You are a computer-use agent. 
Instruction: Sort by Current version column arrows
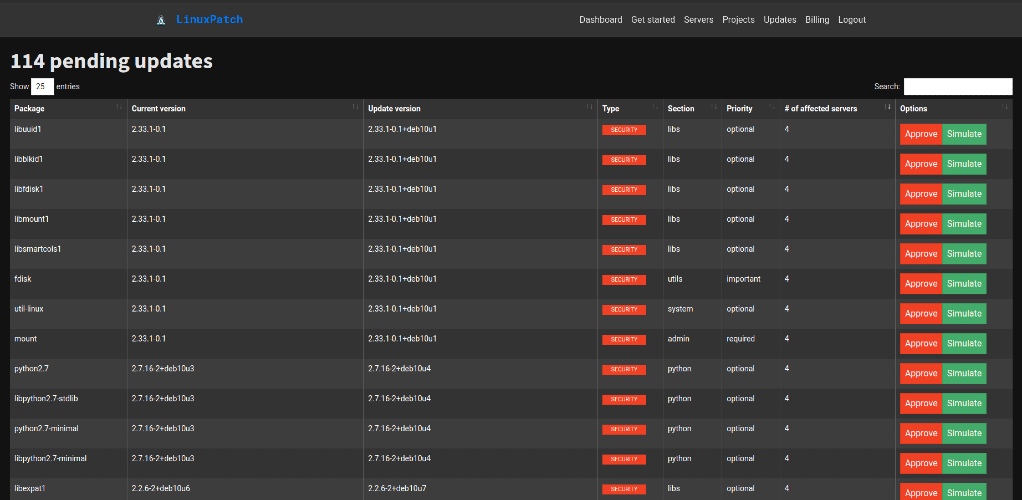coord(355,107)
